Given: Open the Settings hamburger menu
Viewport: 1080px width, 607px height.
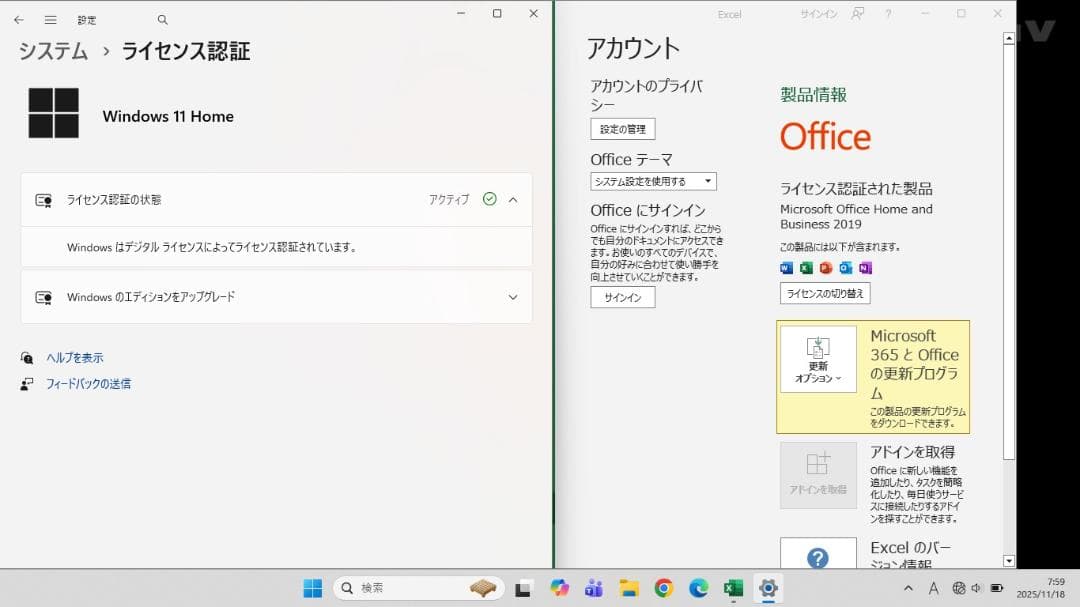Looking at the screenshot, I should [48, 19].
